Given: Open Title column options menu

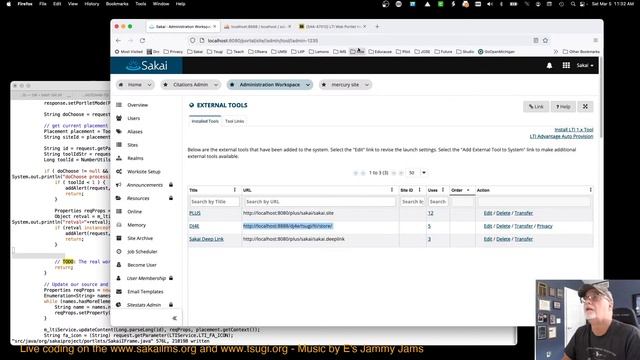Looking at the screenshot, I should click(235, 190).
